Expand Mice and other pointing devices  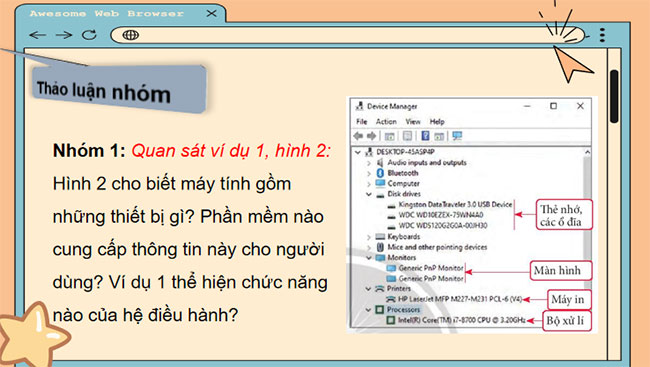(x=369, y=248)
